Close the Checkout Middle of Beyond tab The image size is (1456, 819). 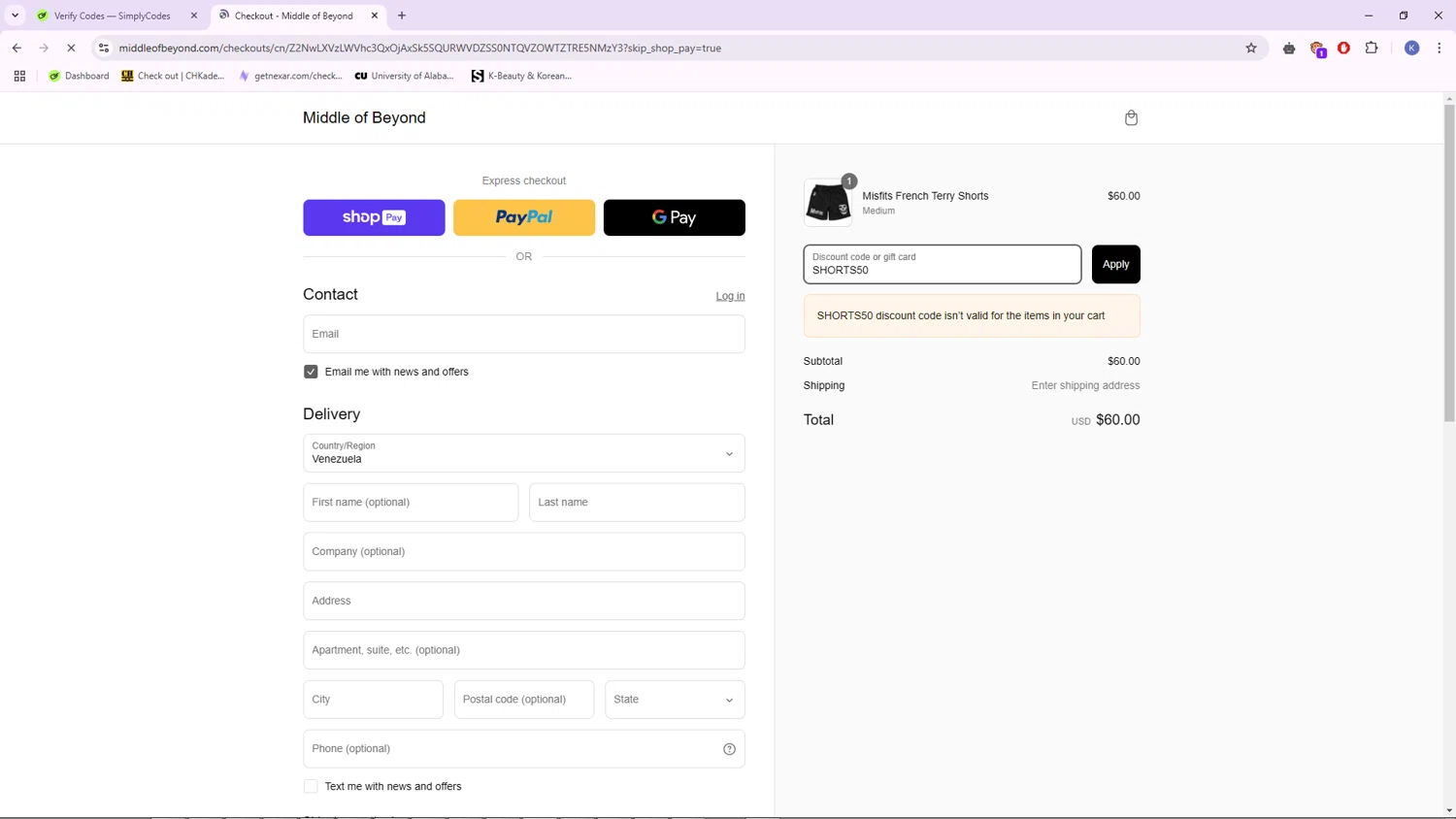click(375, 16)
